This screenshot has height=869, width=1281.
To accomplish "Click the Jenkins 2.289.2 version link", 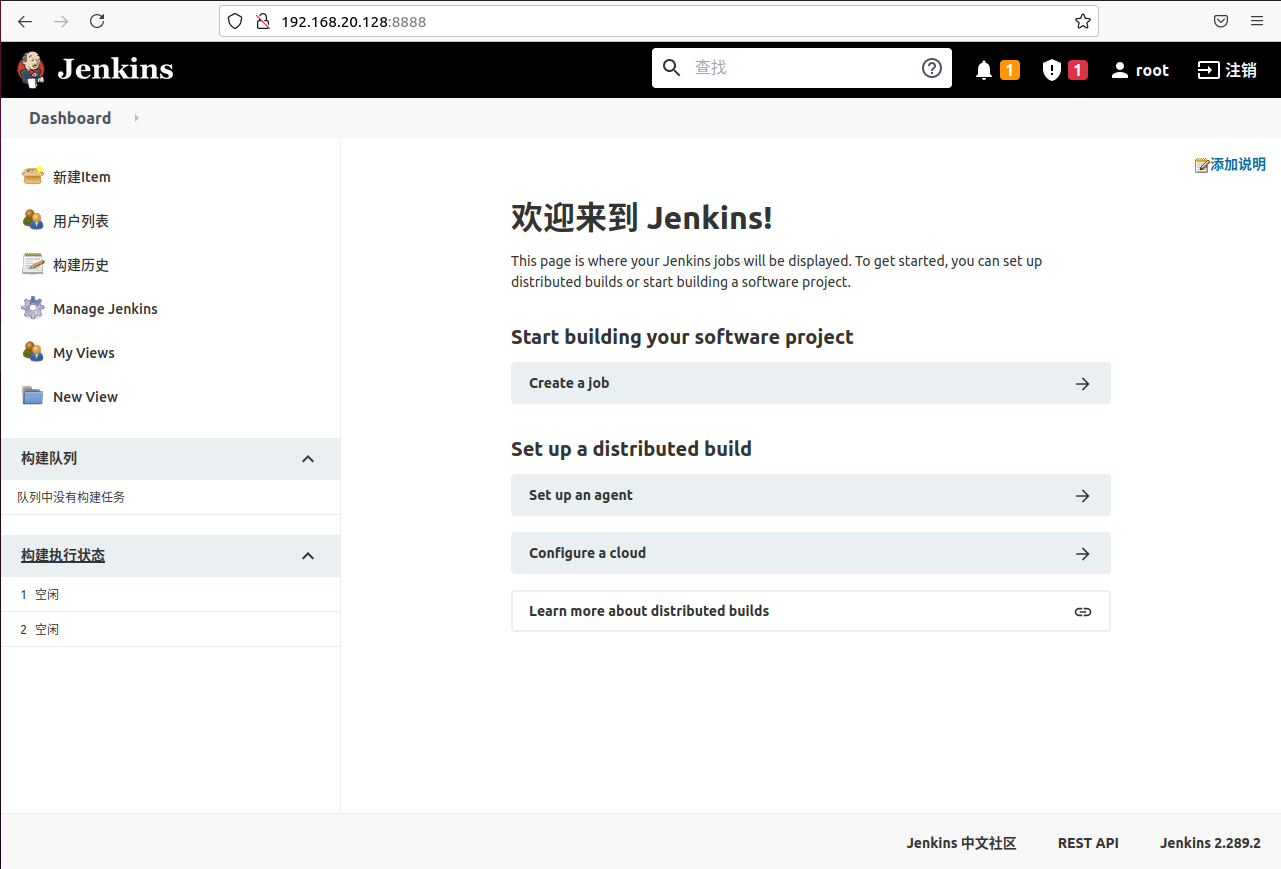I will [1210, 843].
